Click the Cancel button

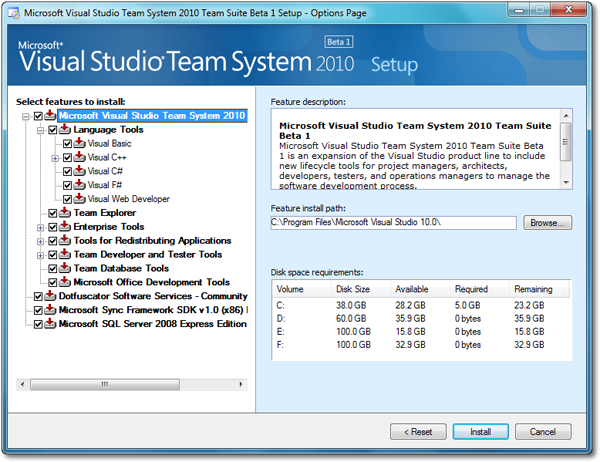click(x=543, y=432)
